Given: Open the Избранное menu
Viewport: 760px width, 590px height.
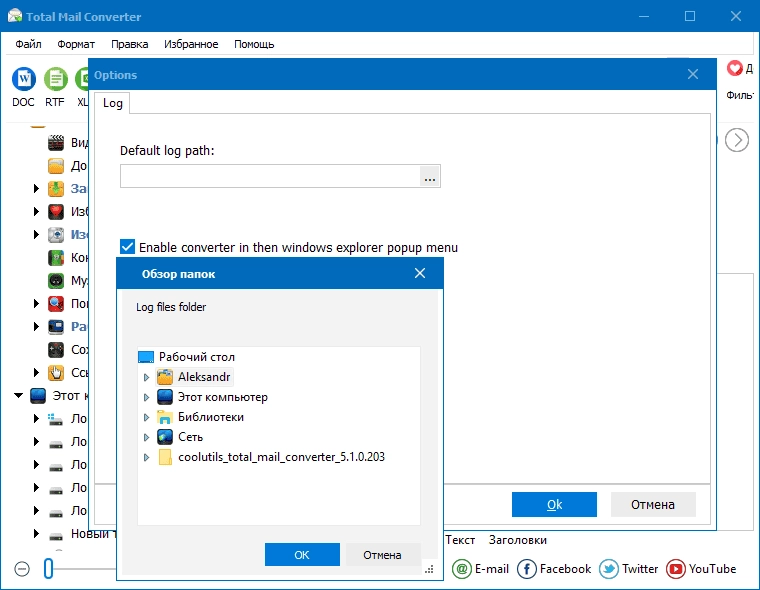Looking at the screenshot, I should point(191,44).
